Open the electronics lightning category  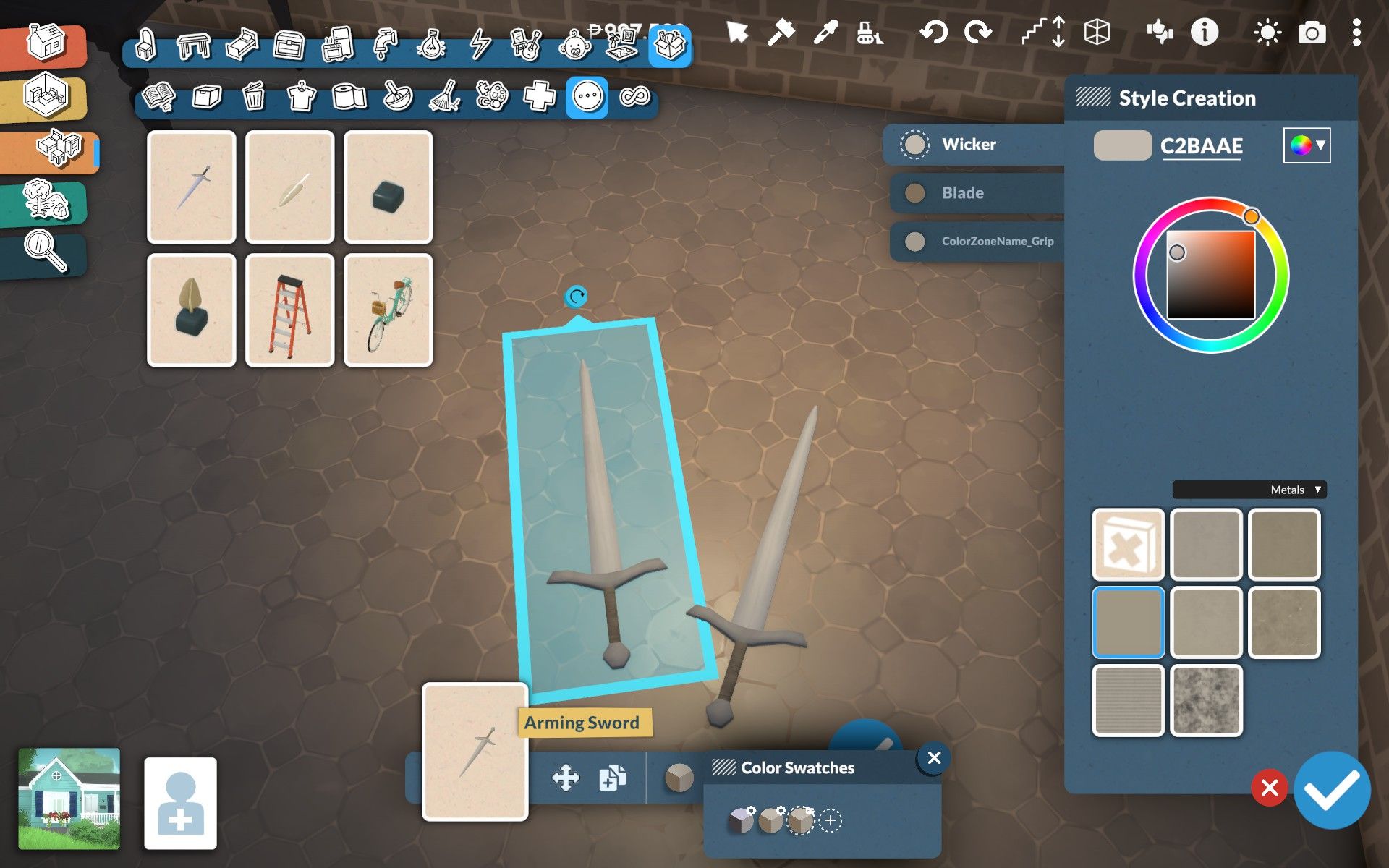[480, 45]
